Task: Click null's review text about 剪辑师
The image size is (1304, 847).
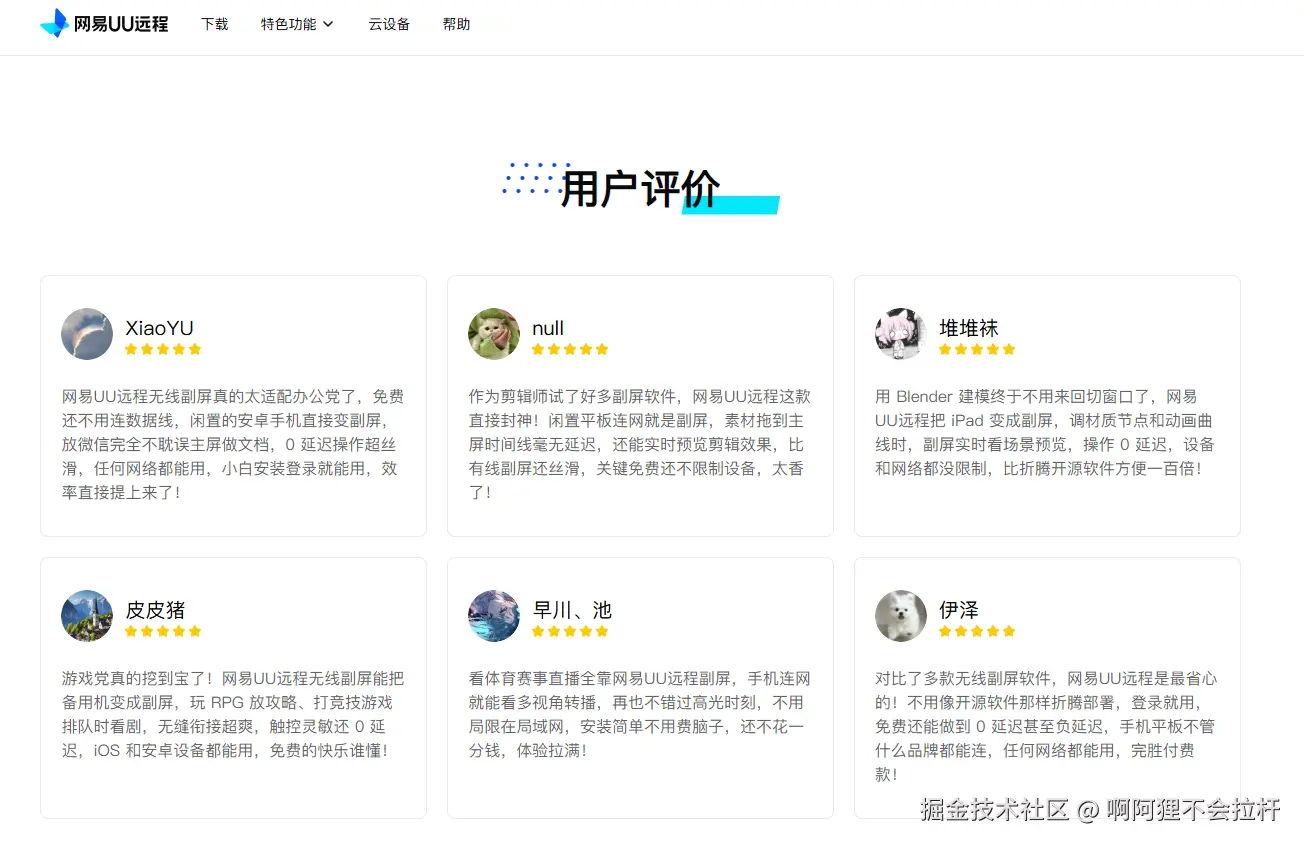Action: click(x=640, y=445)
